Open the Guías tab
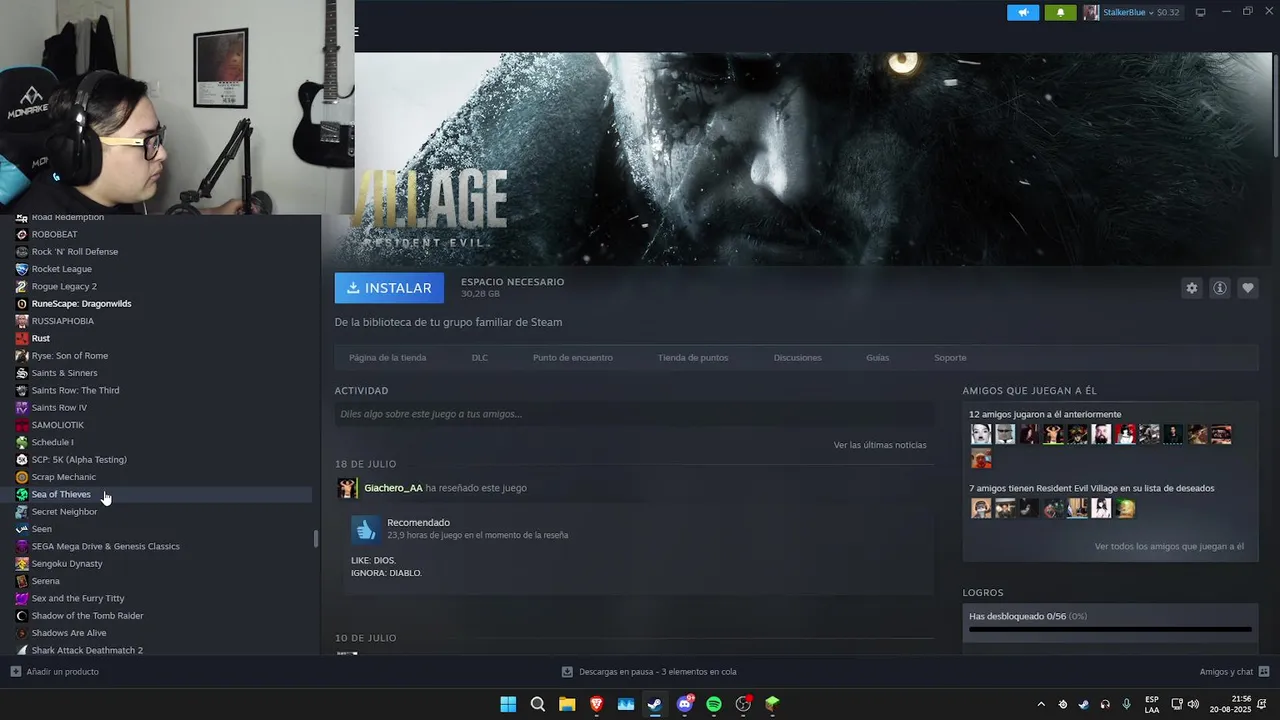 (x=877, y=358)
